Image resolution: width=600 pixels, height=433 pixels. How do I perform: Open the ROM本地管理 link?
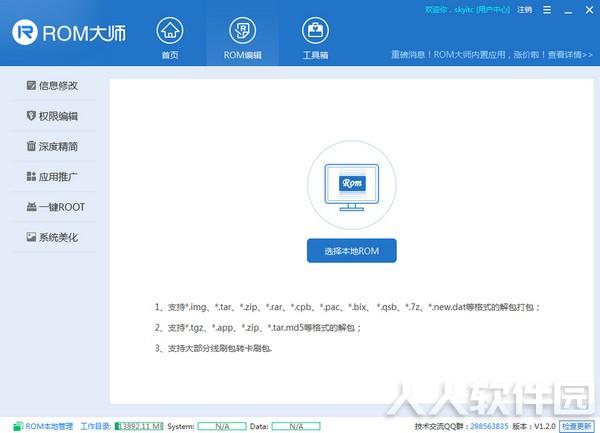(49, 426)
